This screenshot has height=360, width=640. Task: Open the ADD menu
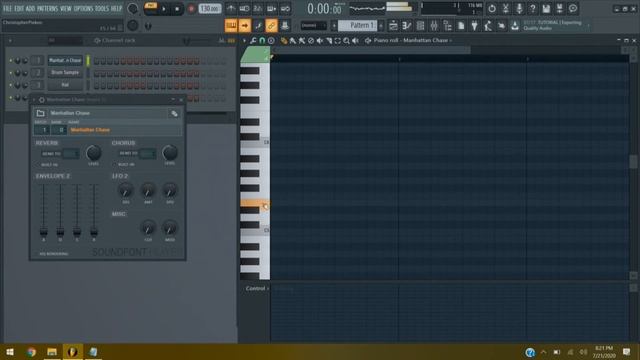click(31, 8)
